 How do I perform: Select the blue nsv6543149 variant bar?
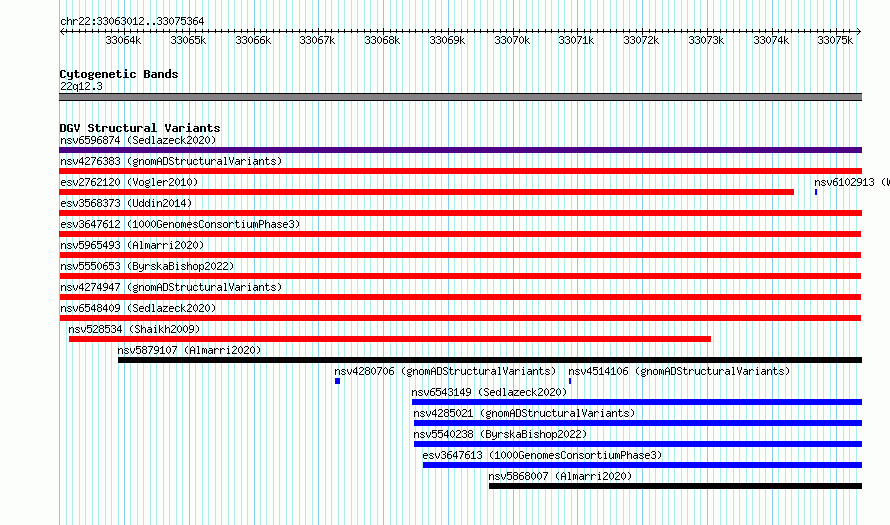637,402
